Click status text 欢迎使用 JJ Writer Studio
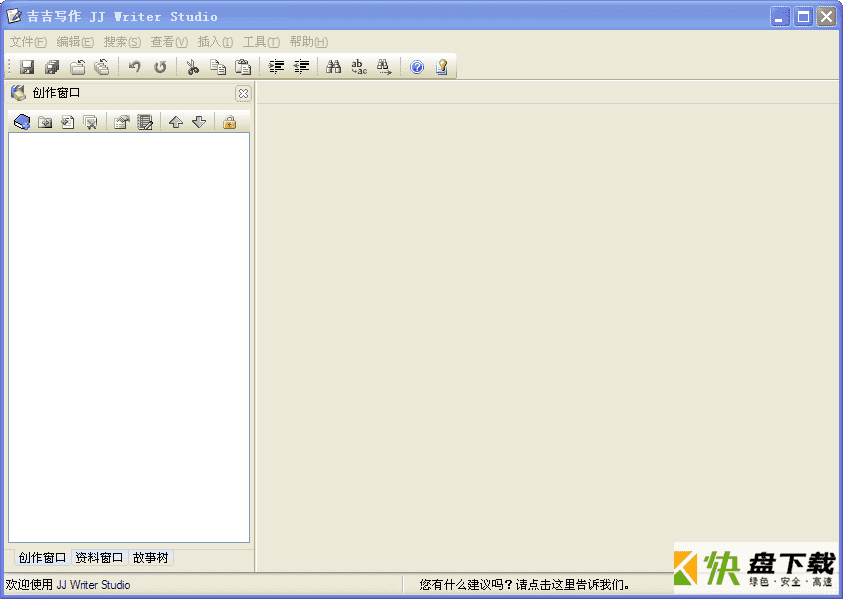Viewport: 843px width, 599px height. click(x=68, y=584)
